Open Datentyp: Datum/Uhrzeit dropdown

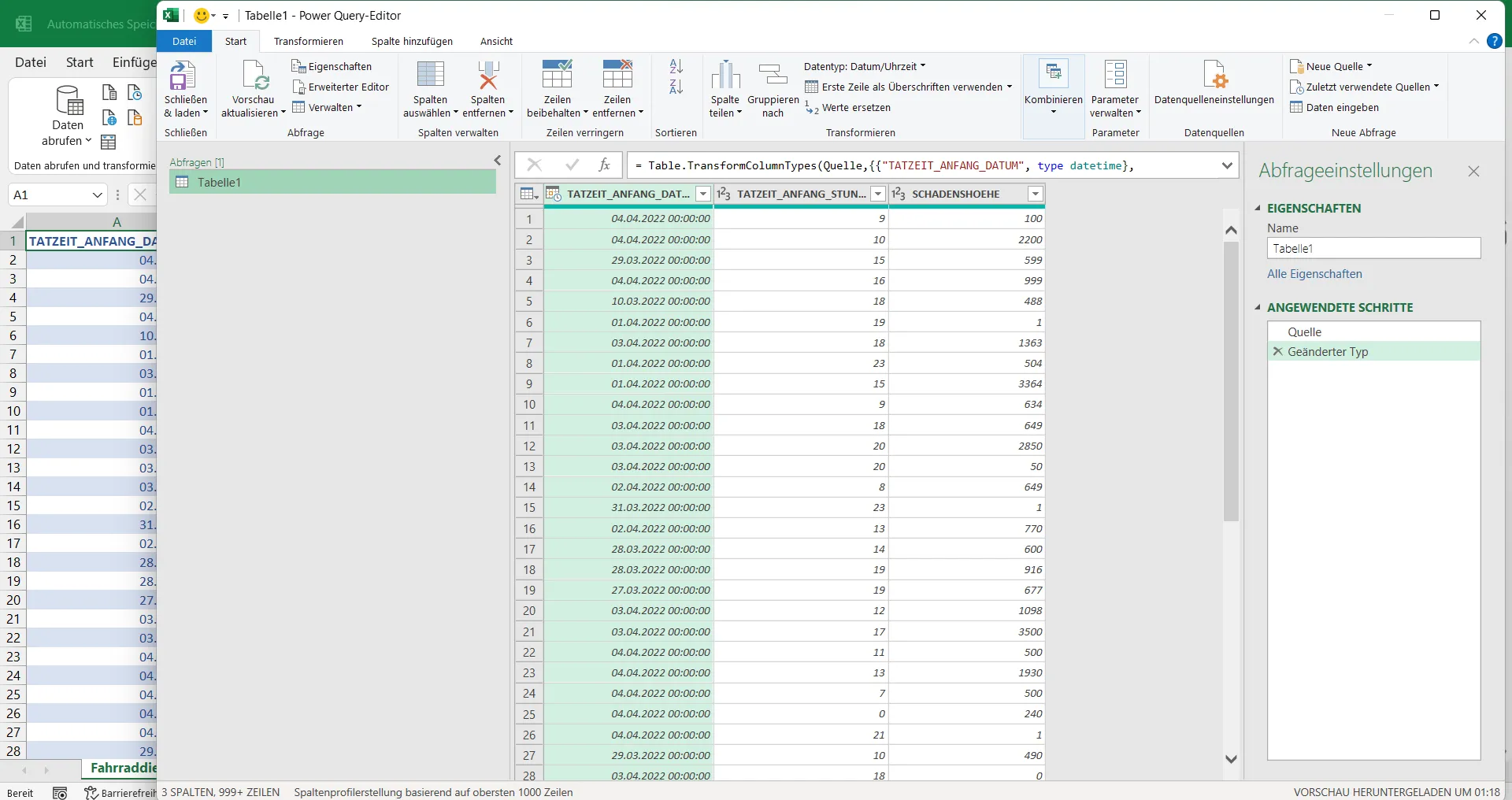[865, 67]
